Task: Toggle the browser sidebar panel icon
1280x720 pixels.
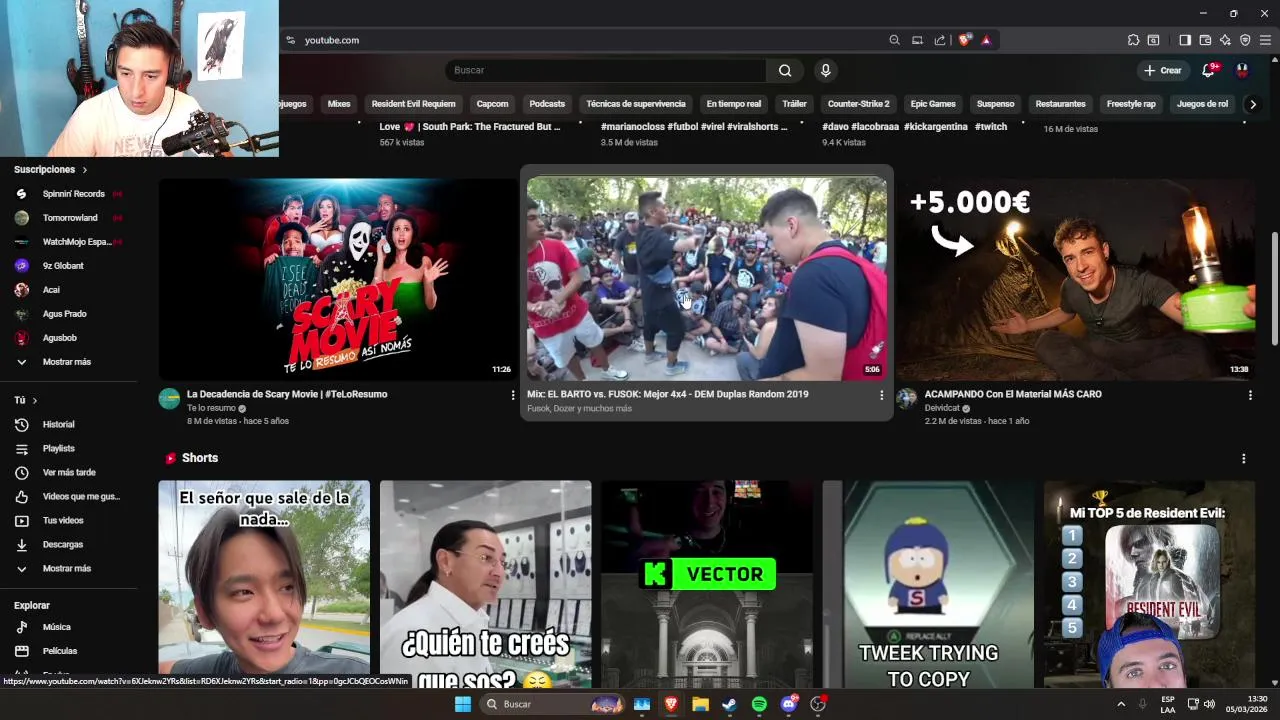Action: click(1185, 40)
